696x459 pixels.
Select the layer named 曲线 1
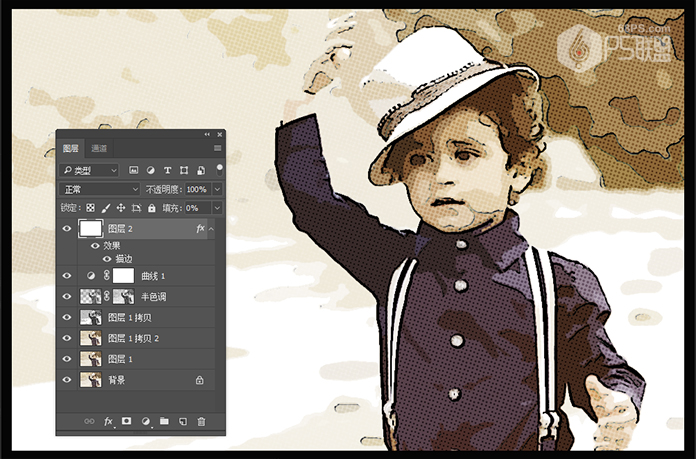(x=153, y=276)
